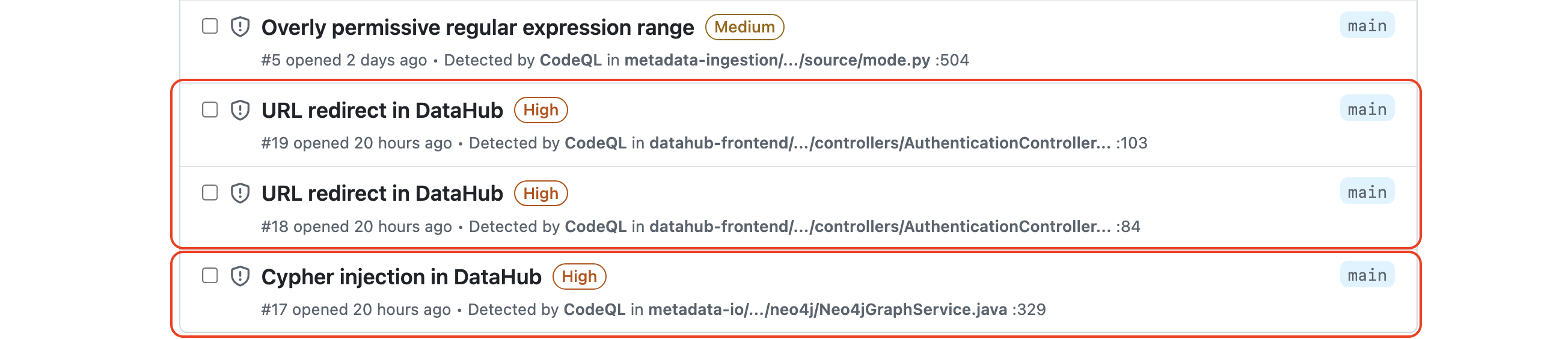Open the Overly permissive regular expression range alert

pos(477,28)
